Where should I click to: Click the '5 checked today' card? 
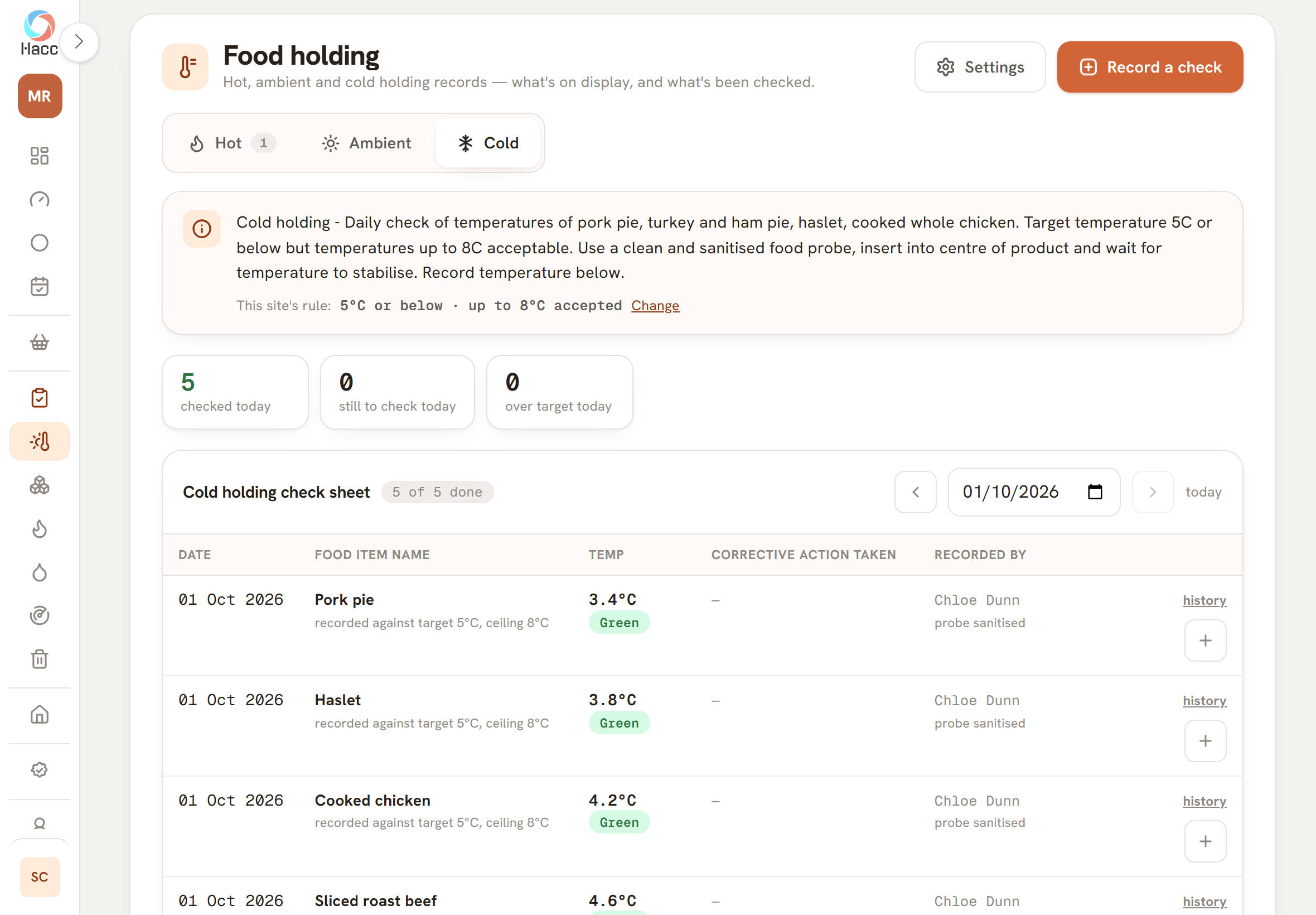235,392
